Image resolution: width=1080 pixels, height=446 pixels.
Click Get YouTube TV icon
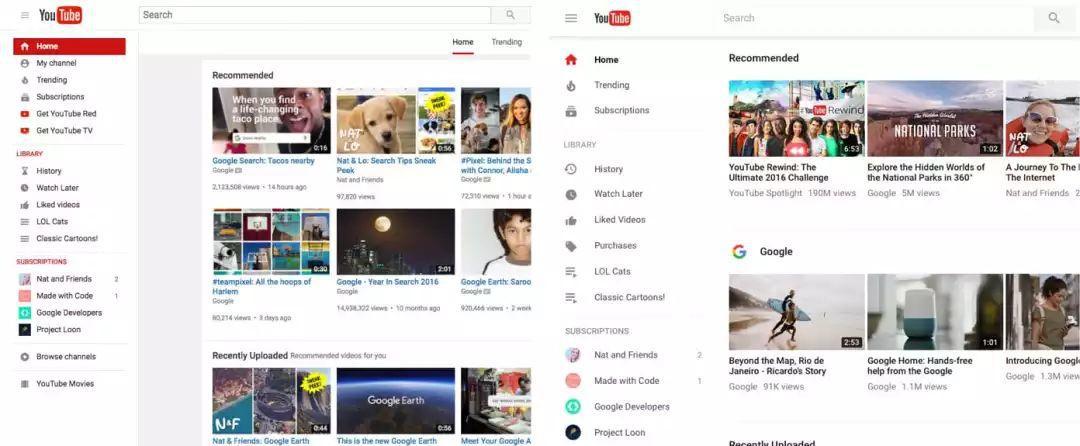(x=25, y=131)
